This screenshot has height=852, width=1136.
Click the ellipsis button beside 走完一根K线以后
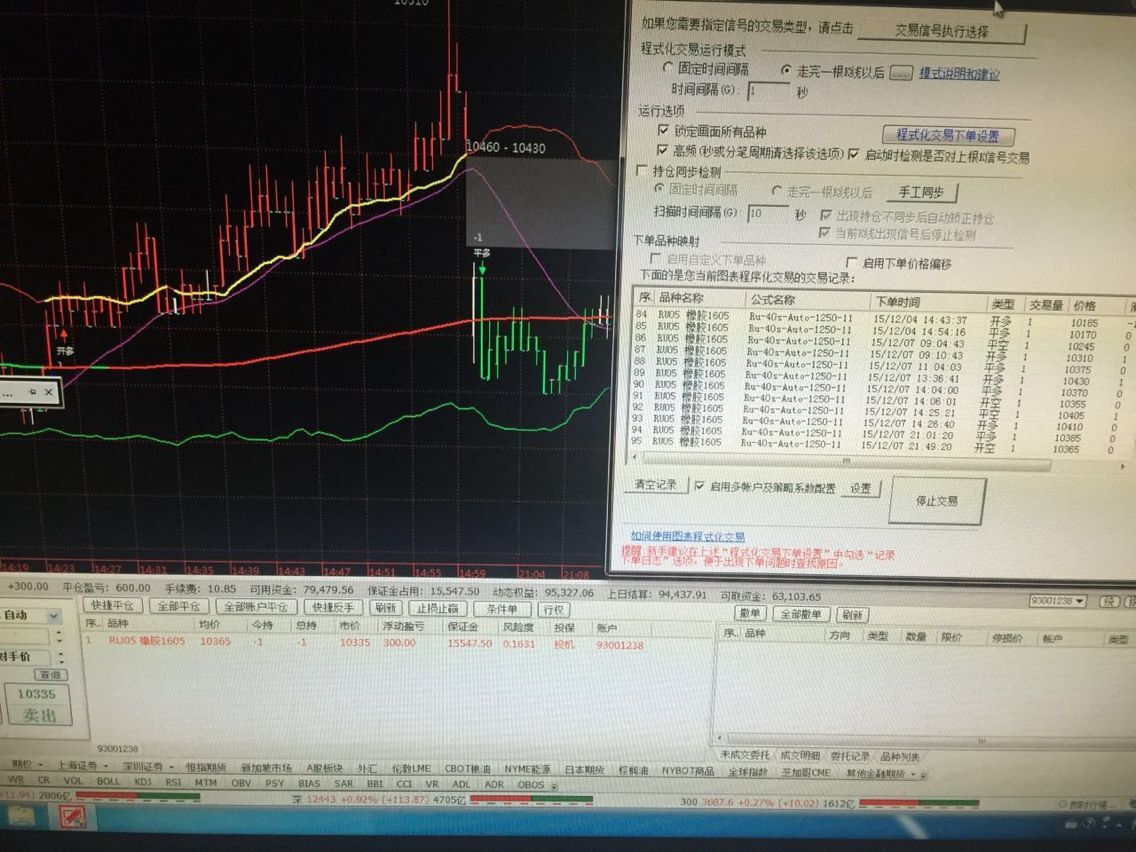(x=901, y=72)
